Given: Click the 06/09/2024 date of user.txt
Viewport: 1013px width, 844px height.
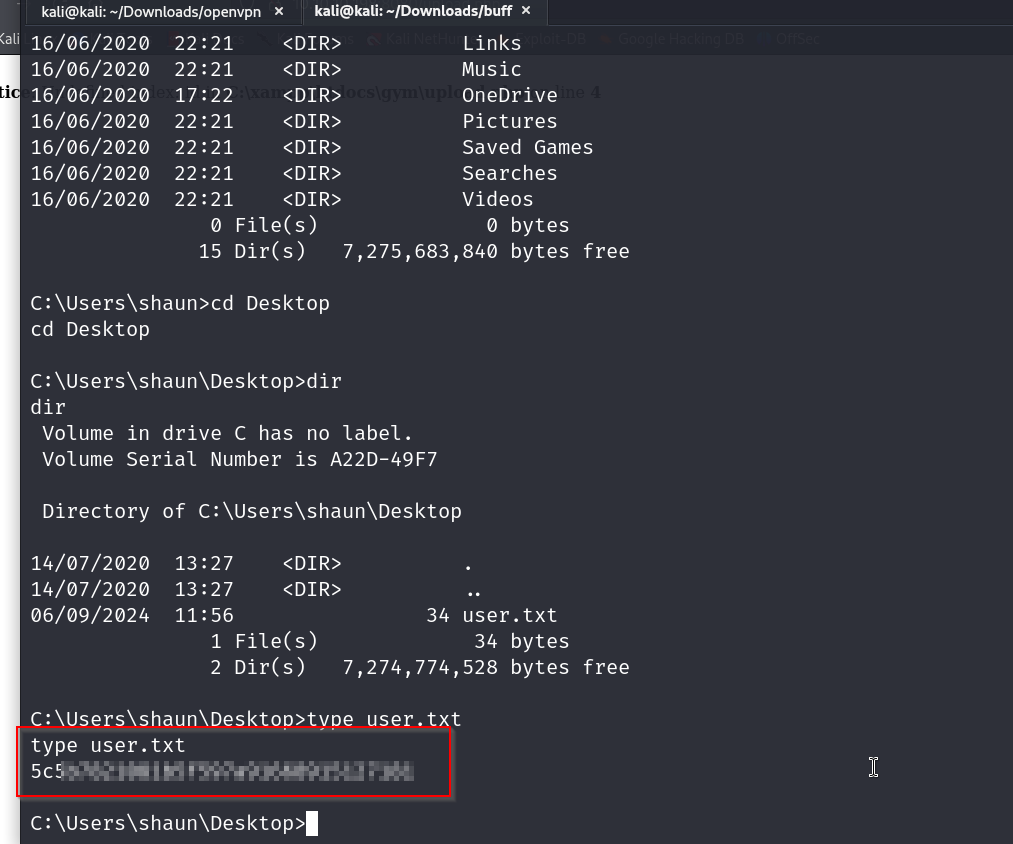Looking at the screenshot, I should coord(90,616).
